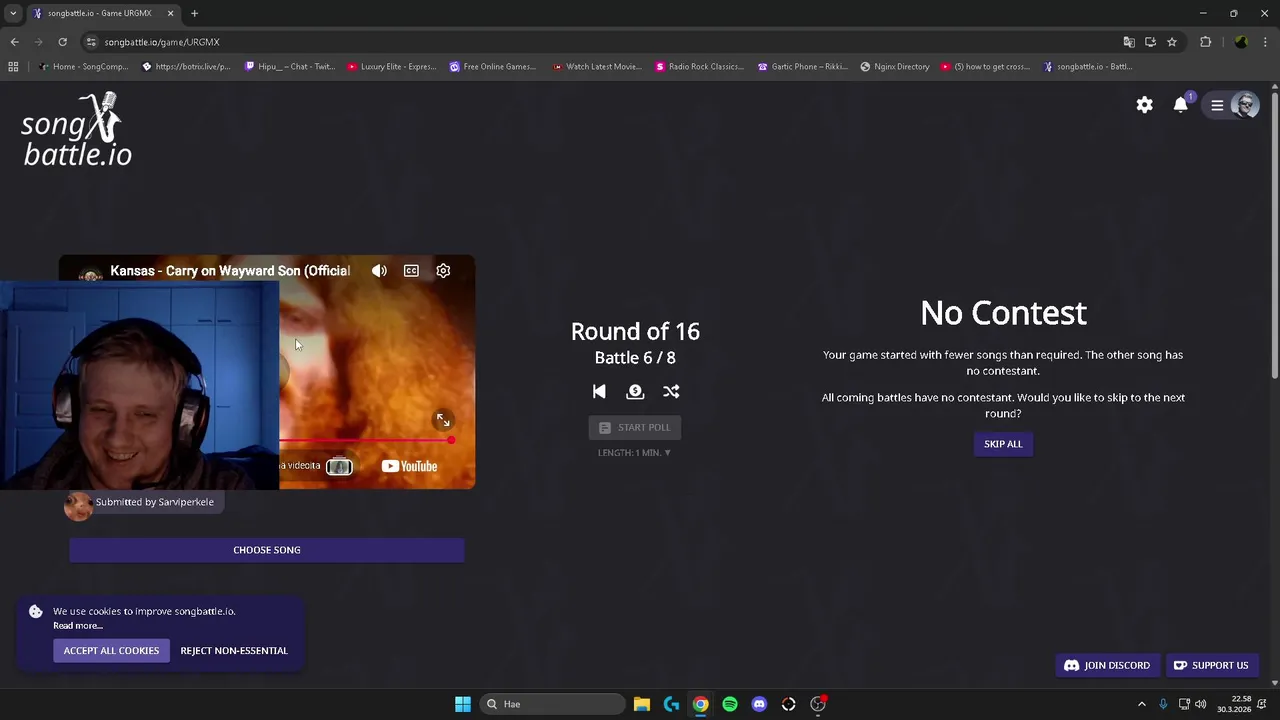Shuffle battles with the shuffle icon
Image resolution: width=1280 pixels, height=720 pixels.
(671, 392)
